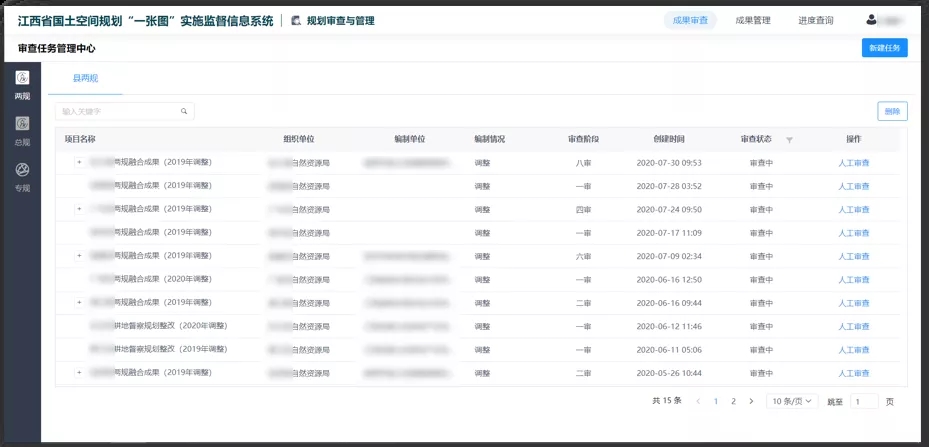Go to next page using the arrow

point(751,401)
